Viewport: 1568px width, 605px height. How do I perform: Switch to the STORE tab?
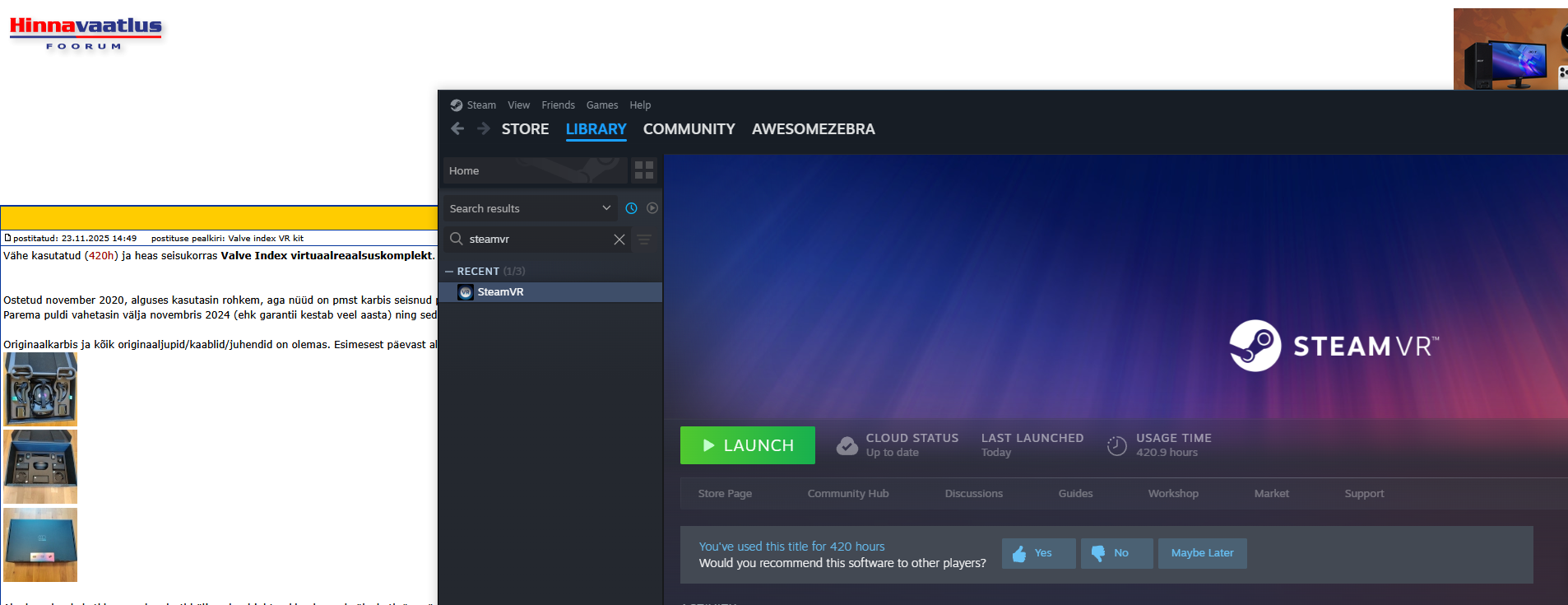(525, 129)
